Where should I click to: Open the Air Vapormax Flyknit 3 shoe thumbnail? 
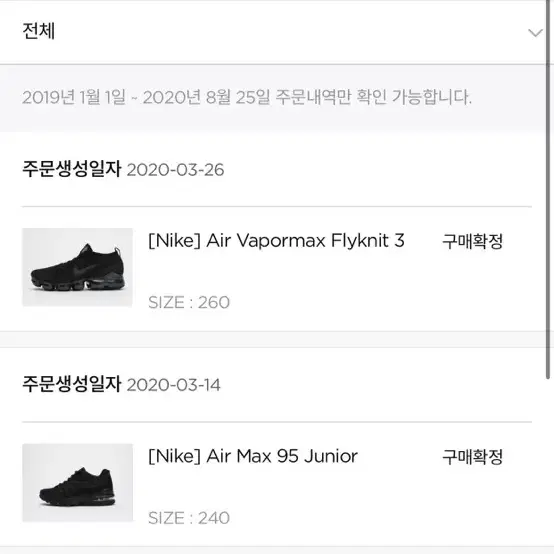(77, 267)
